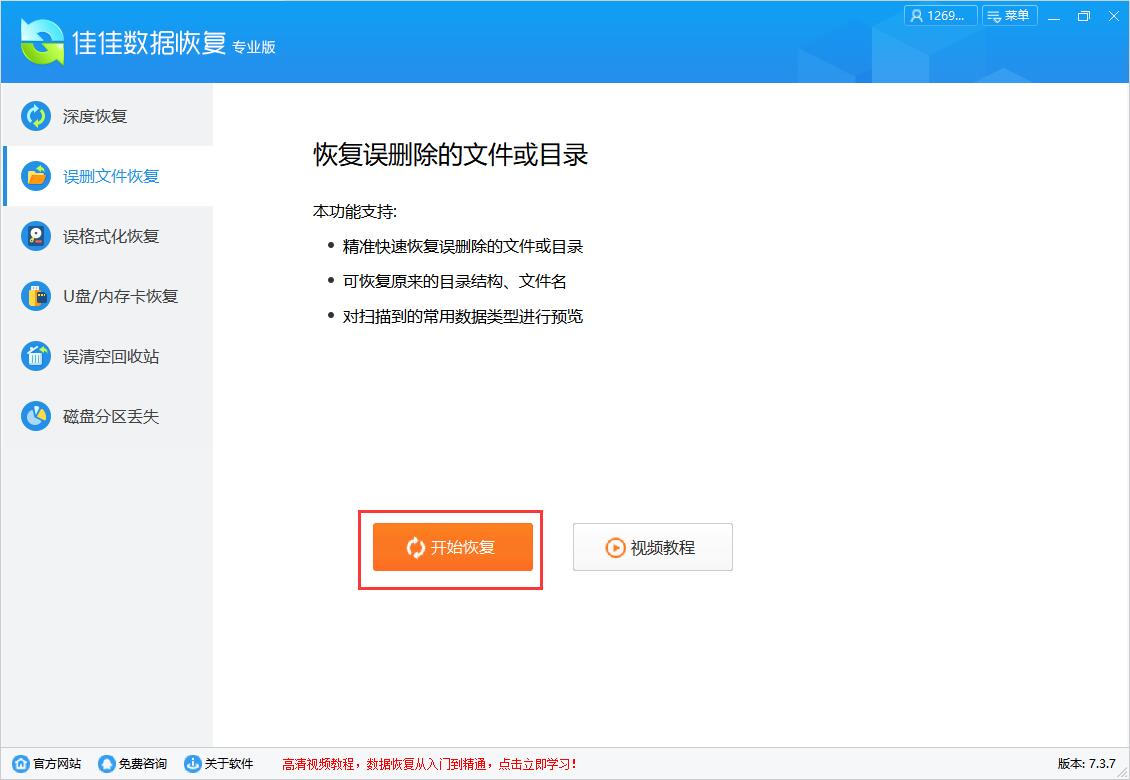Select the 深度恢复 sidebar icon
The image size is (1130, 780).
(x=36, y=116)
